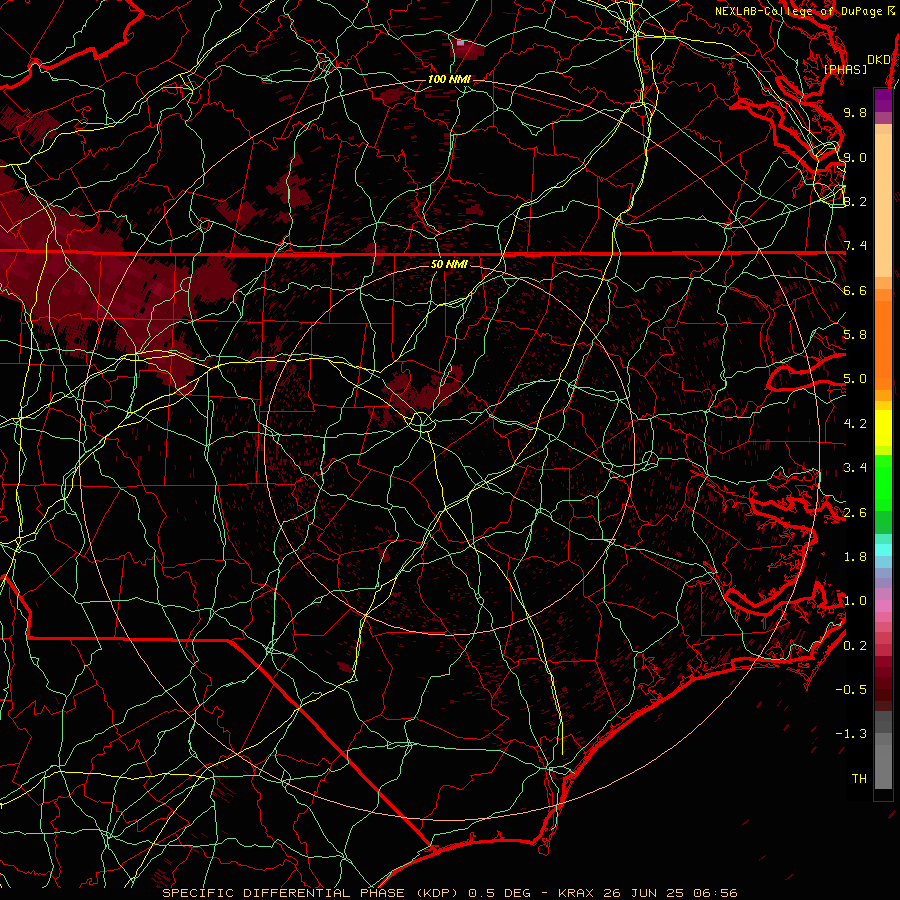Click the 2.6 value on the color scale
Screen dimensions: 900x900
[x=855, y=513]
